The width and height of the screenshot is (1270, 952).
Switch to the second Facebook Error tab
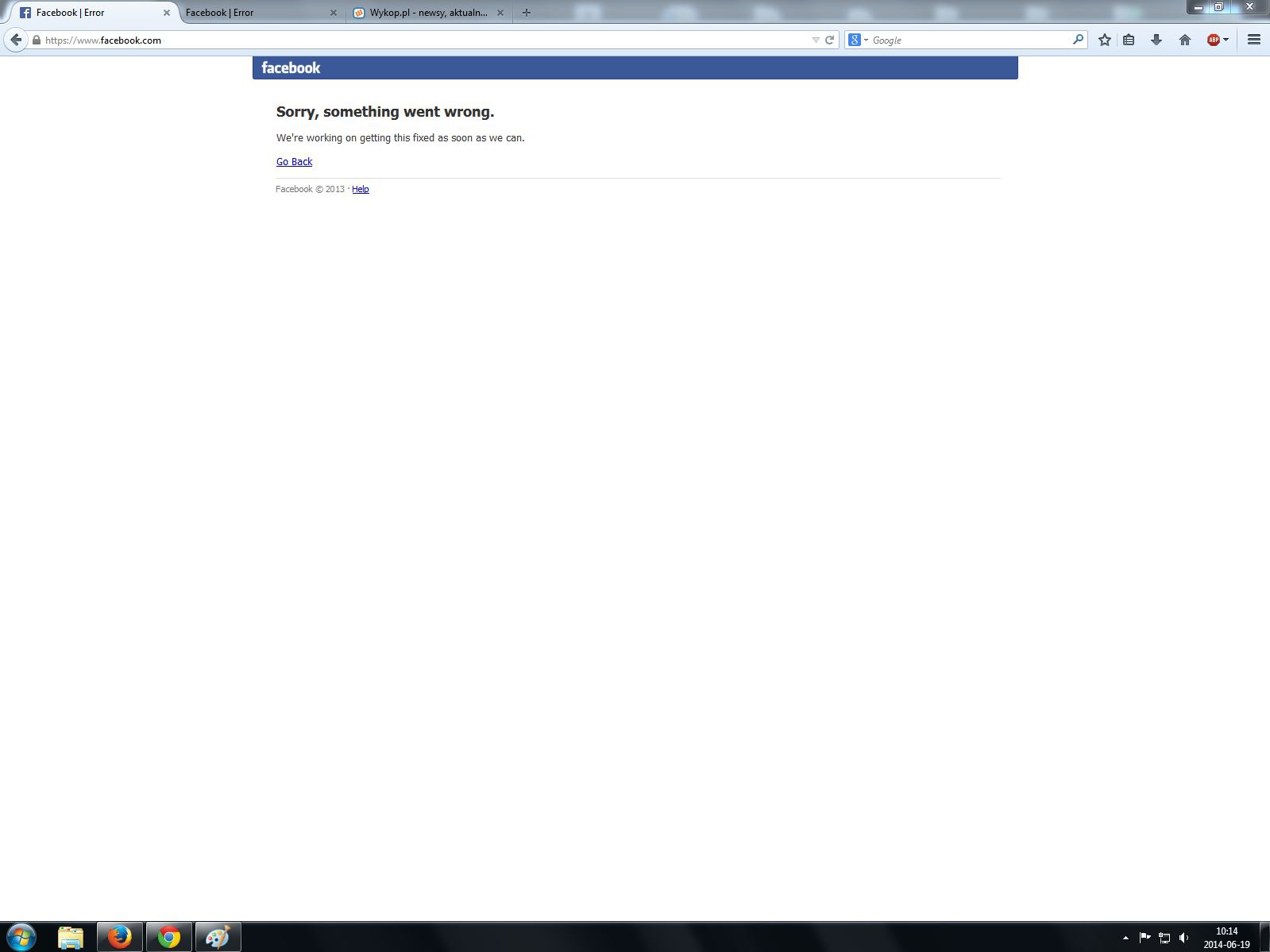click(254, 13)
